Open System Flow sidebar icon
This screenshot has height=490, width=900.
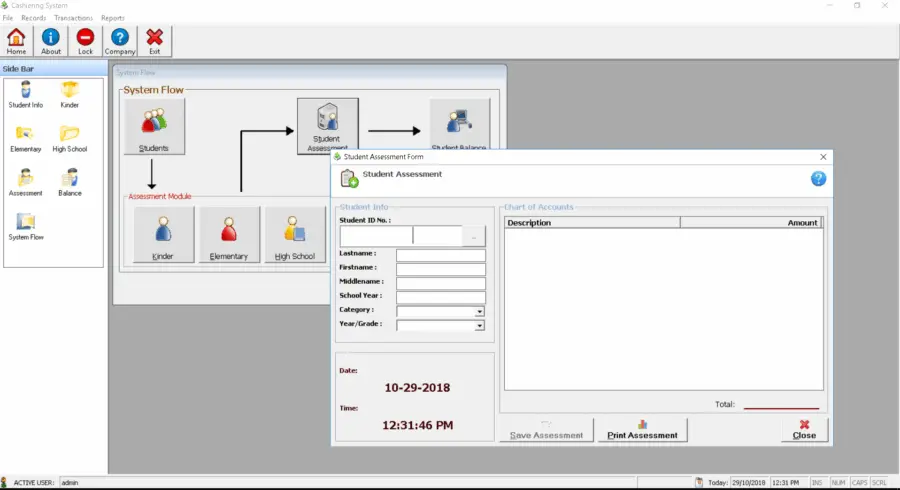tap(25, 226)
